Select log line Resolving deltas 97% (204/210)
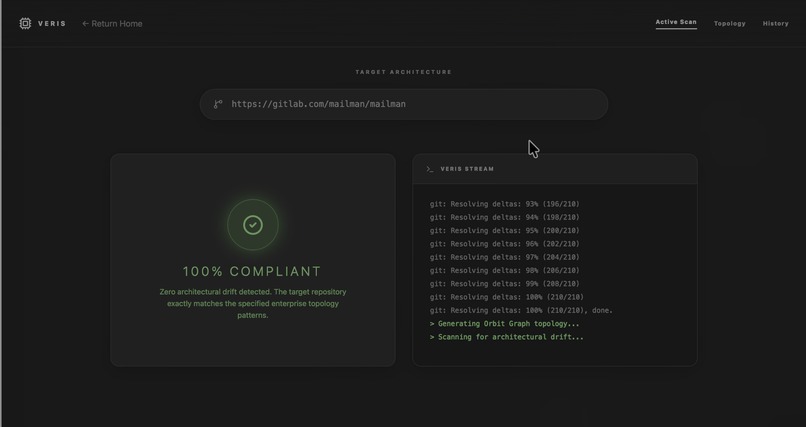This screenshot has height=427, width=806. coord(505,257)
